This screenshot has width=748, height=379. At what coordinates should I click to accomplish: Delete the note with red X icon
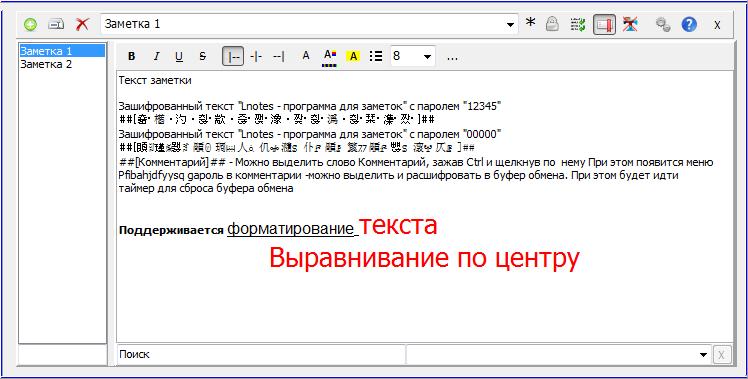pos(83,24)
